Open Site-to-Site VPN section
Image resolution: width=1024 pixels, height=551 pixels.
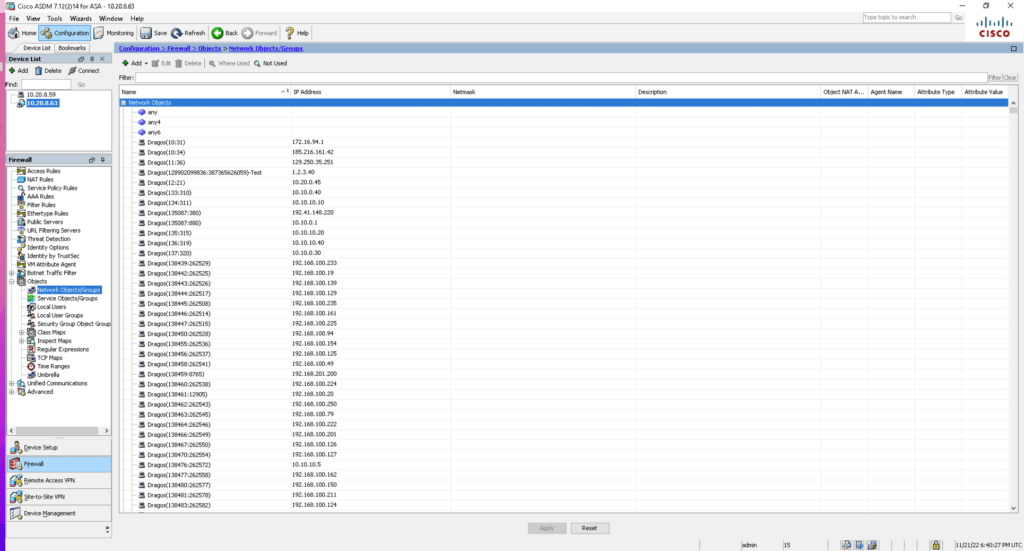tap(59, 497)
